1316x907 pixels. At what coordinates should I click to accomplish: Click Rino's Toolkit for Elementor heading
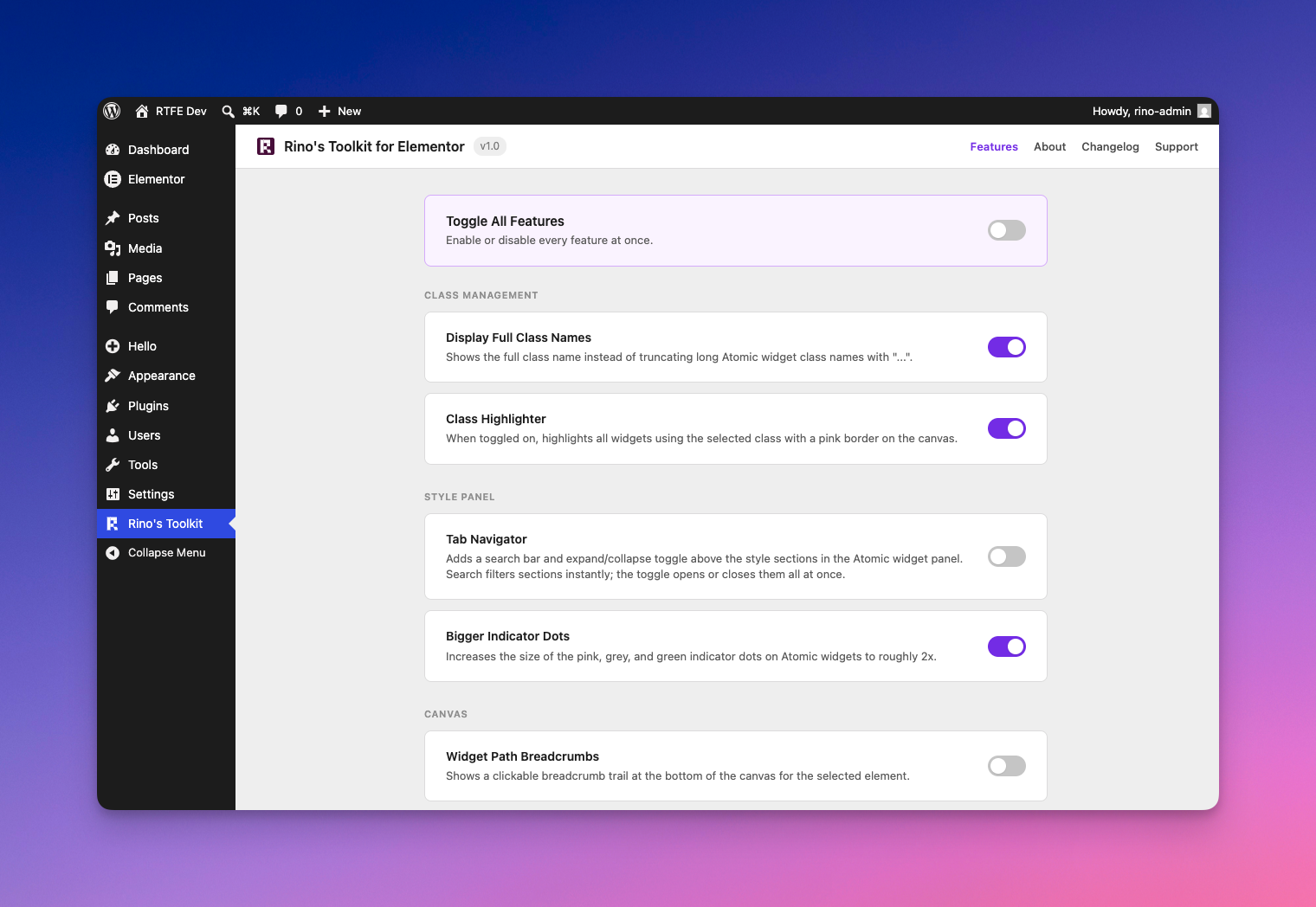tap(374, 146)
